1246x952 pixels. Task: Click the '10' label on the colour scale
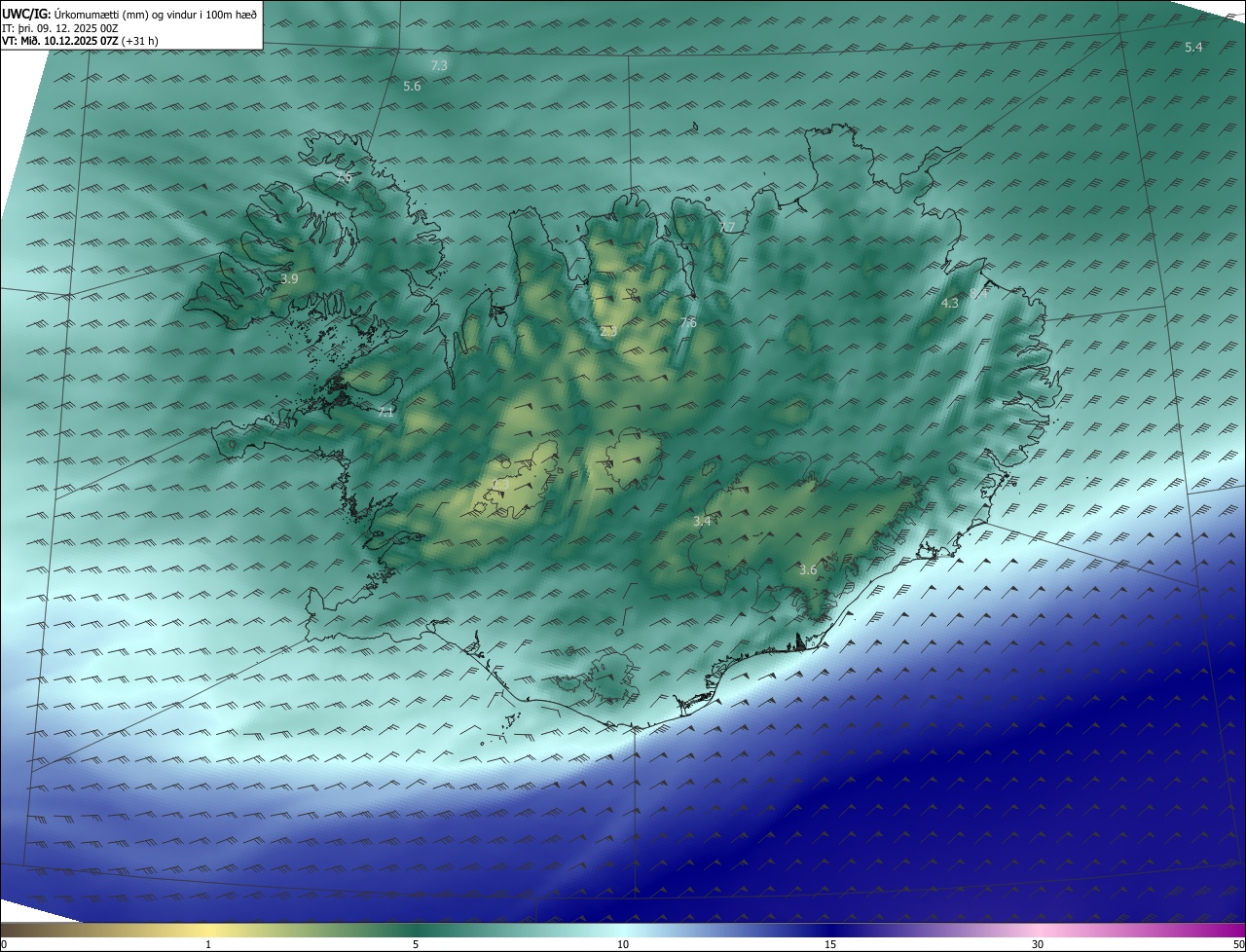tap(623, 944)
